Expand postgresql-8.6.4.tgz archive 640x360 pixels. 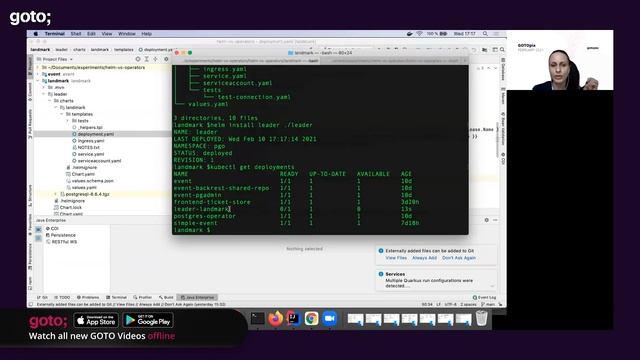click(56, 194)
